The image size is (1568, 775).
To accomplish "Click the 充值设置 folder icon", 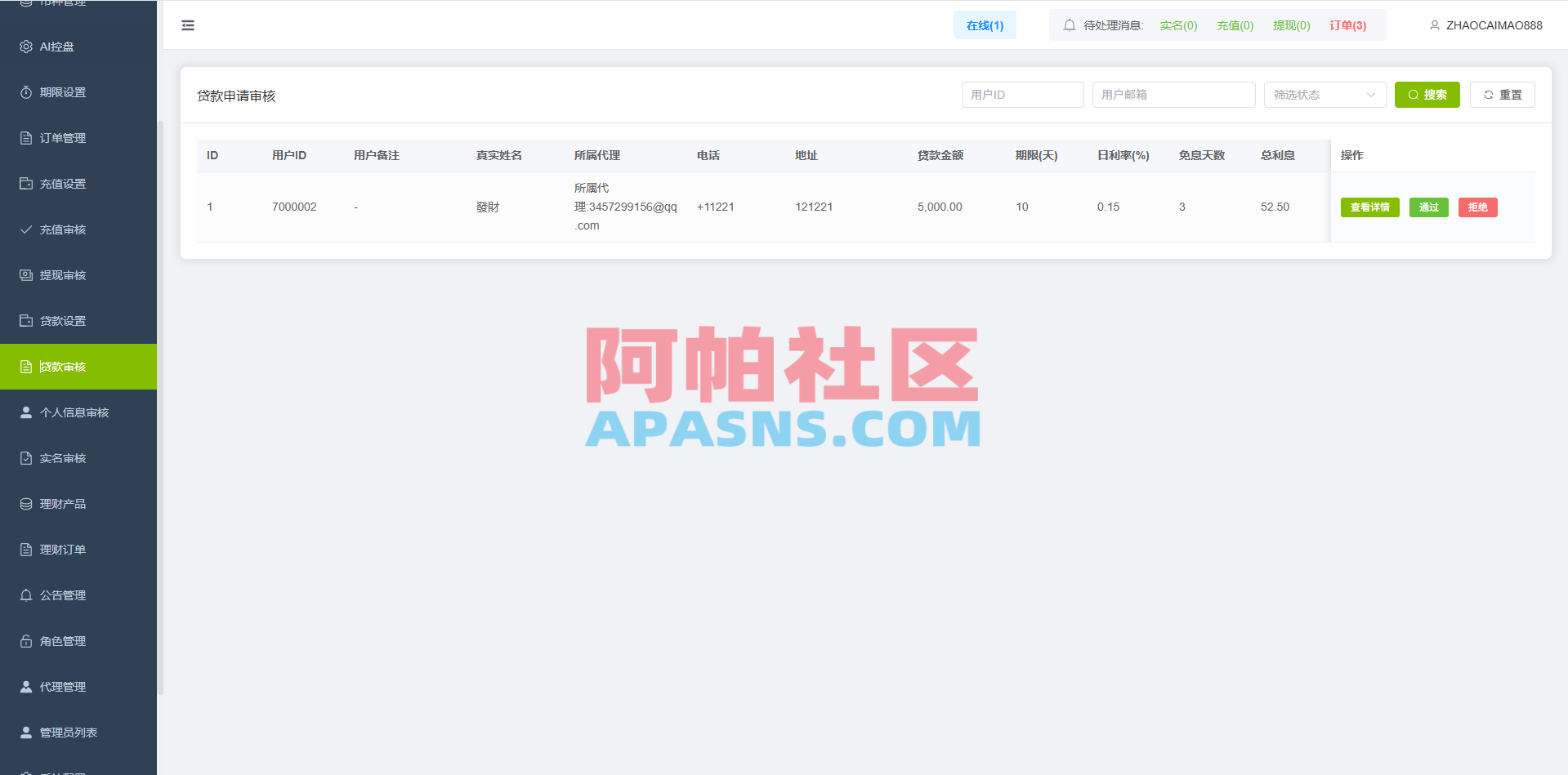I will click(x=26, y=184).
